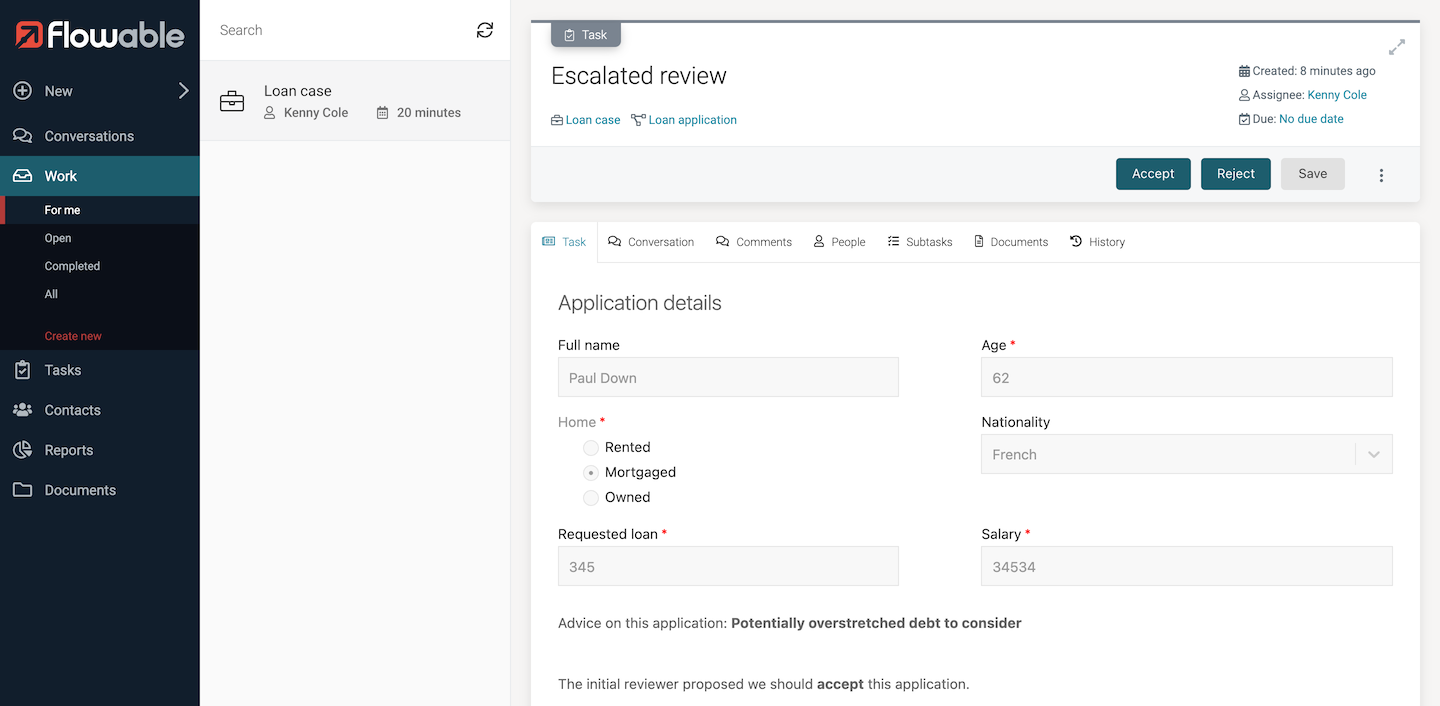Viewport: 1440px width, 706px height.
Task: Select the Mortgaged radio button
Action: tap(591, 473)
